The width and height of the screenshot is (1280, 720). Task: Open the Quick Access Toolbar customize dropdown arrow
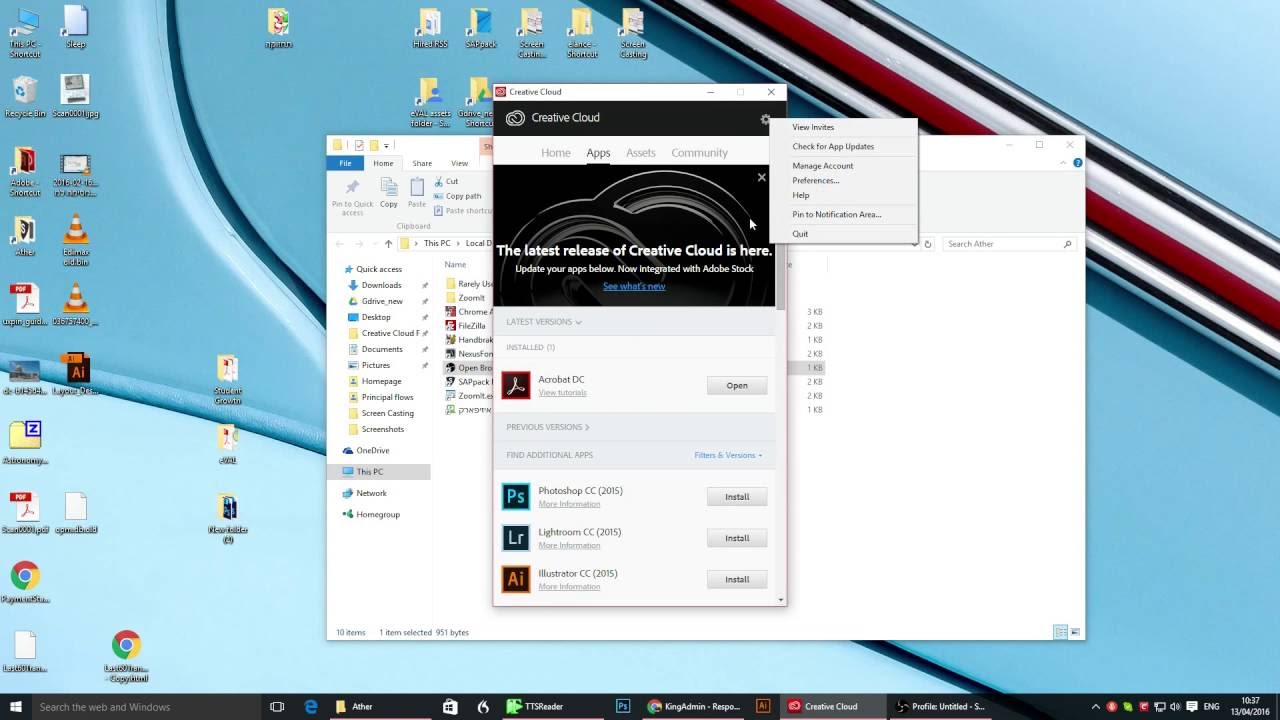(x=387, y=146)
